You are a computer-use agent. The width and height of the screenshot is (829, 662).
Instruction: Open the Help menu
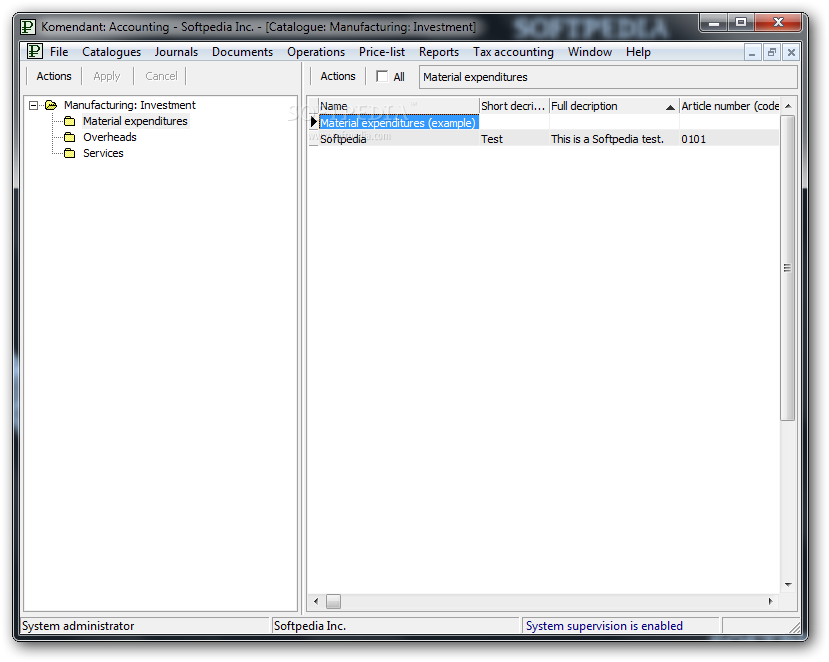[x=638, y=52]
